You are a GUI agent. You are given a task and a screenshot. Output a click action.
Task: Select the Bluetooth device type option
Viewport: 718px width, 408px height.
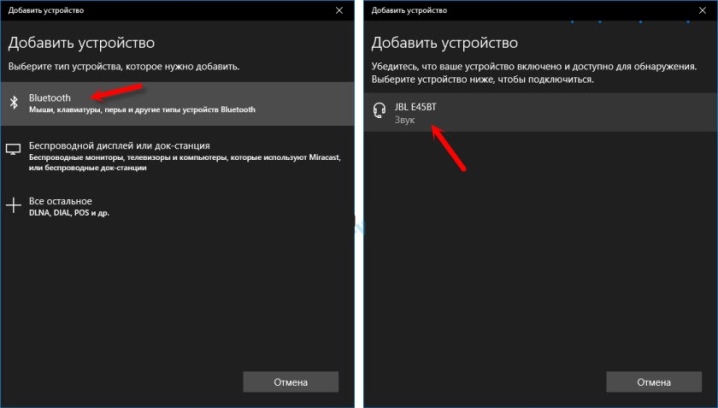tap(177, 103)
